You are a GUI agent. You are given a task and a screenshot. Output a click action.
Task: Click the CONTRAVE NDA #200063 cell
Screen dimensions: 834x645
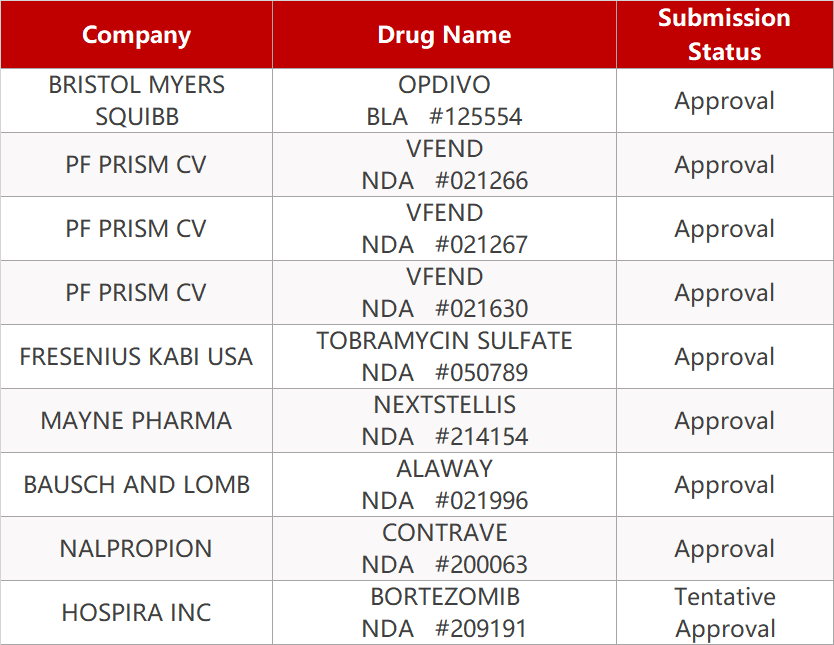pyautogui.click(x=444, y=549)
